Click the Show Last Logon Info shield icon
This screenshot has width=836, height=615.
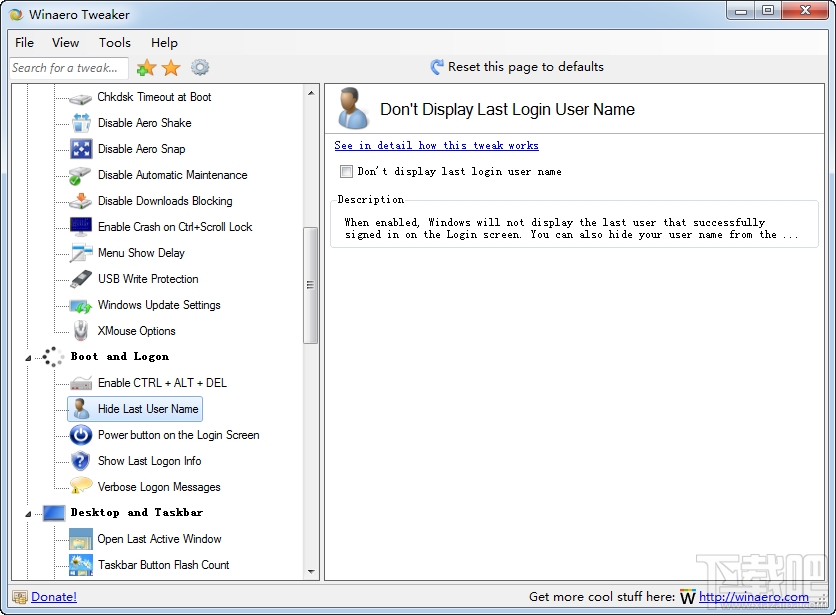(x=81, y=461)
